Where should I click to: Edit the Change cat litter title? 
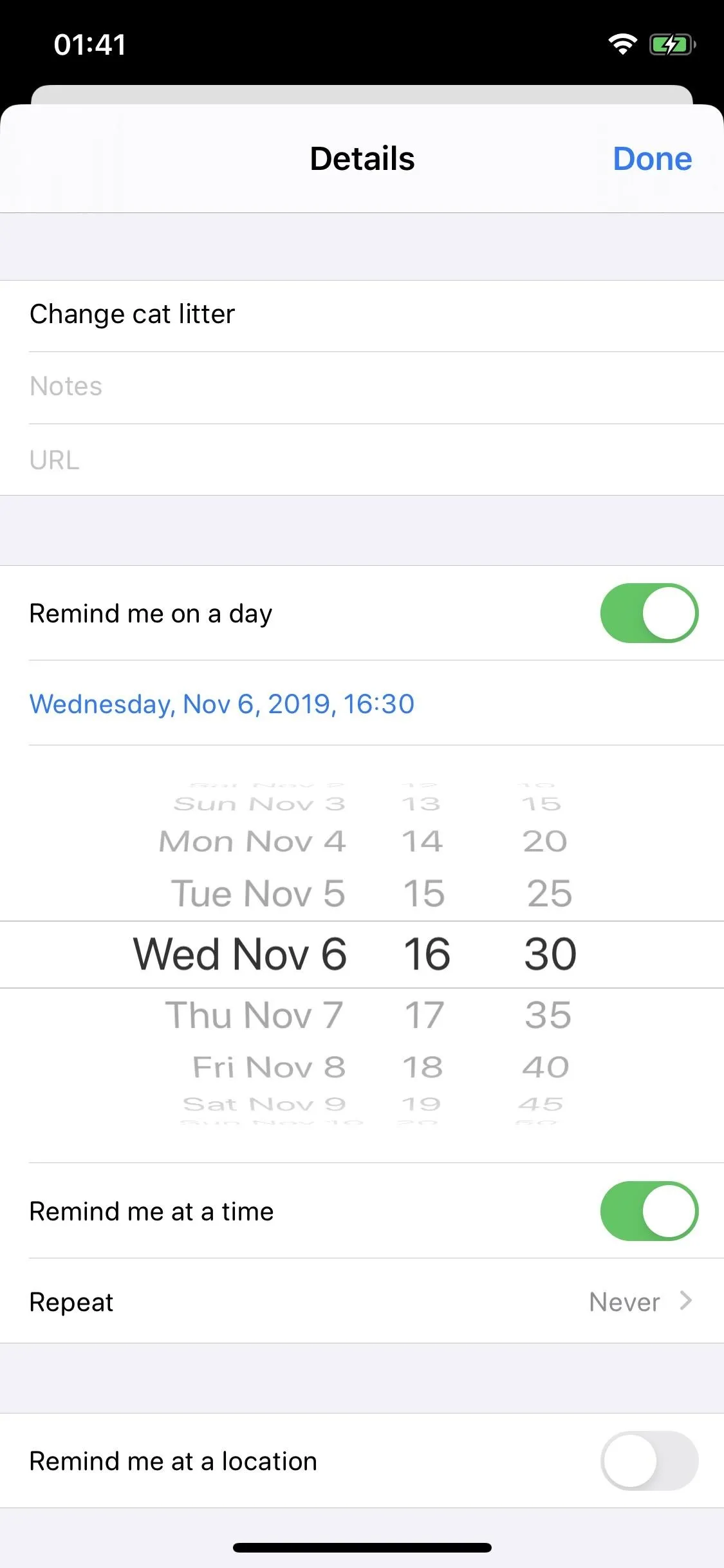point(362,315)
